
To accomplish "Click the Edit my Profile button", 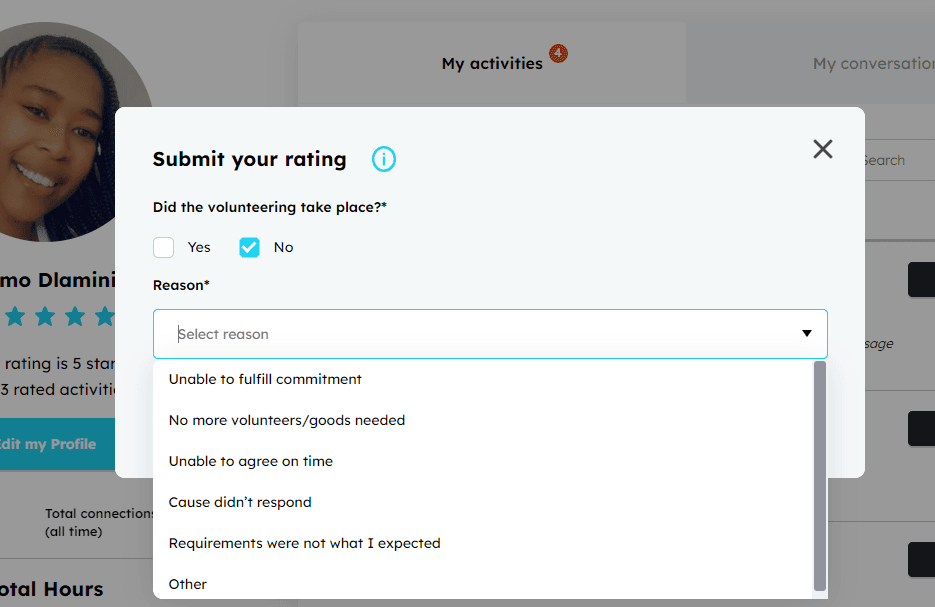I will point(50,444).
